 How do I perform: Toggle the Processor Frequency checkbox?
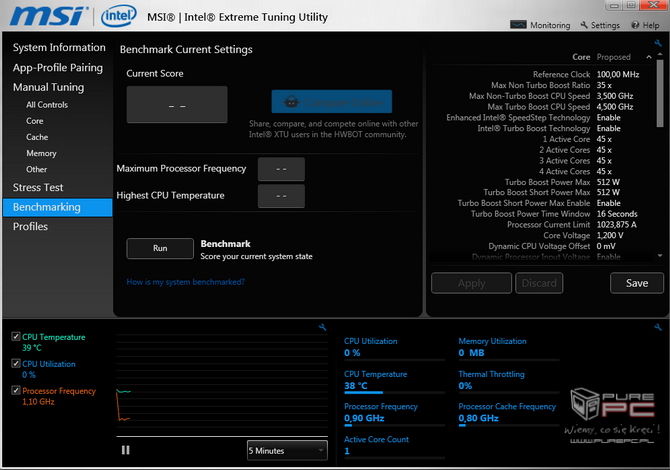pyautogui.click(x=16, y=391)
